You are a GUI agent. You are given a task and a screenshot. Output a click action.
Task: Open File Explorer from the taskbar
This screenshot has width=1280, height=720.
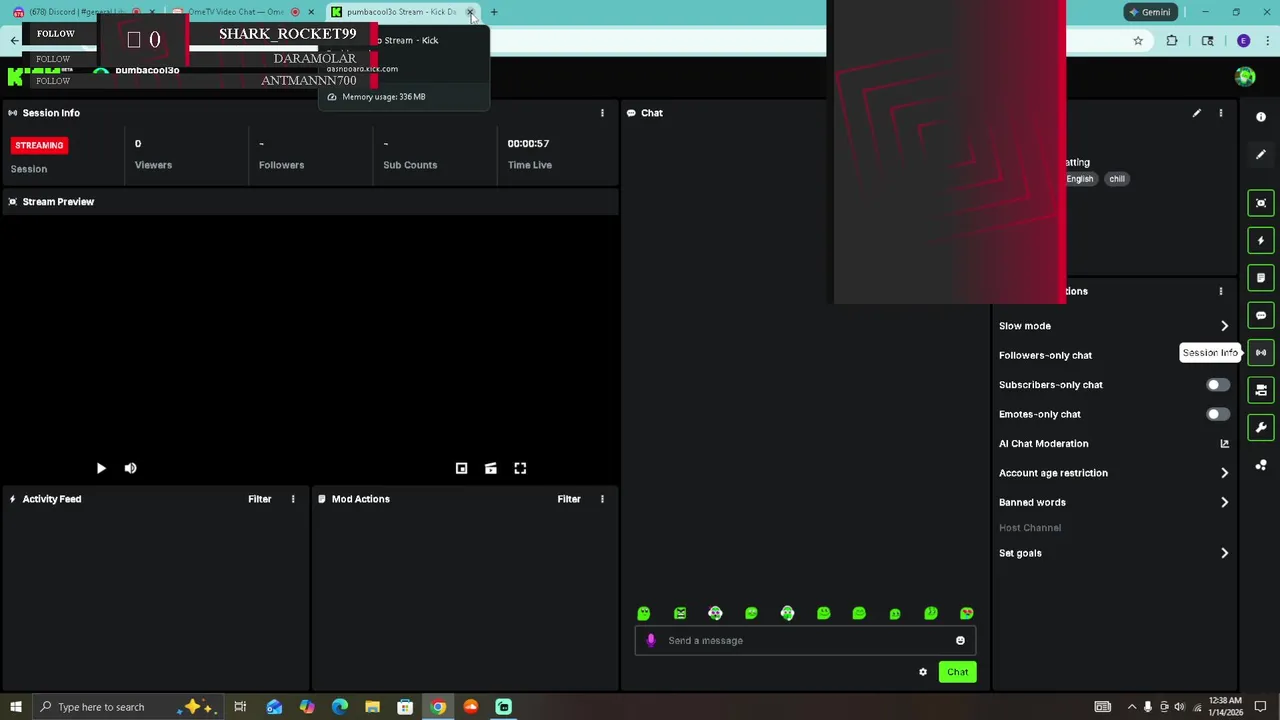tap(372, 707)
